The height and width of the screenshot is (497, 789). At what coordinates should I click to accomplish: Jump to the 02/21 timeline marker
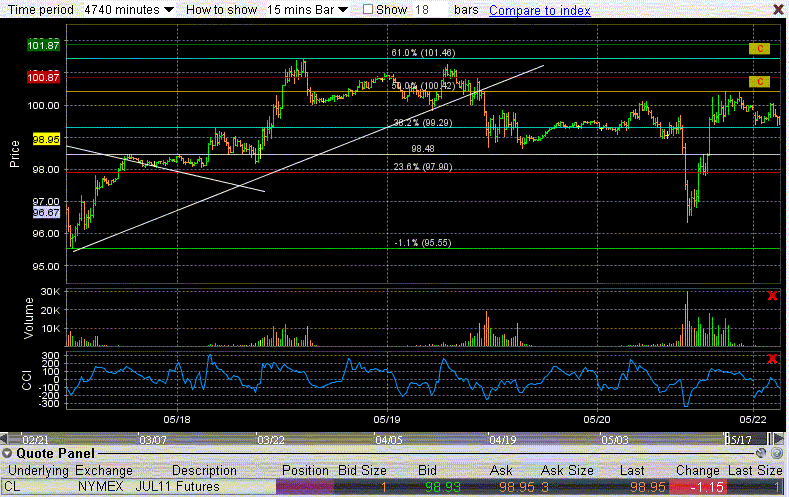(35, 440)
